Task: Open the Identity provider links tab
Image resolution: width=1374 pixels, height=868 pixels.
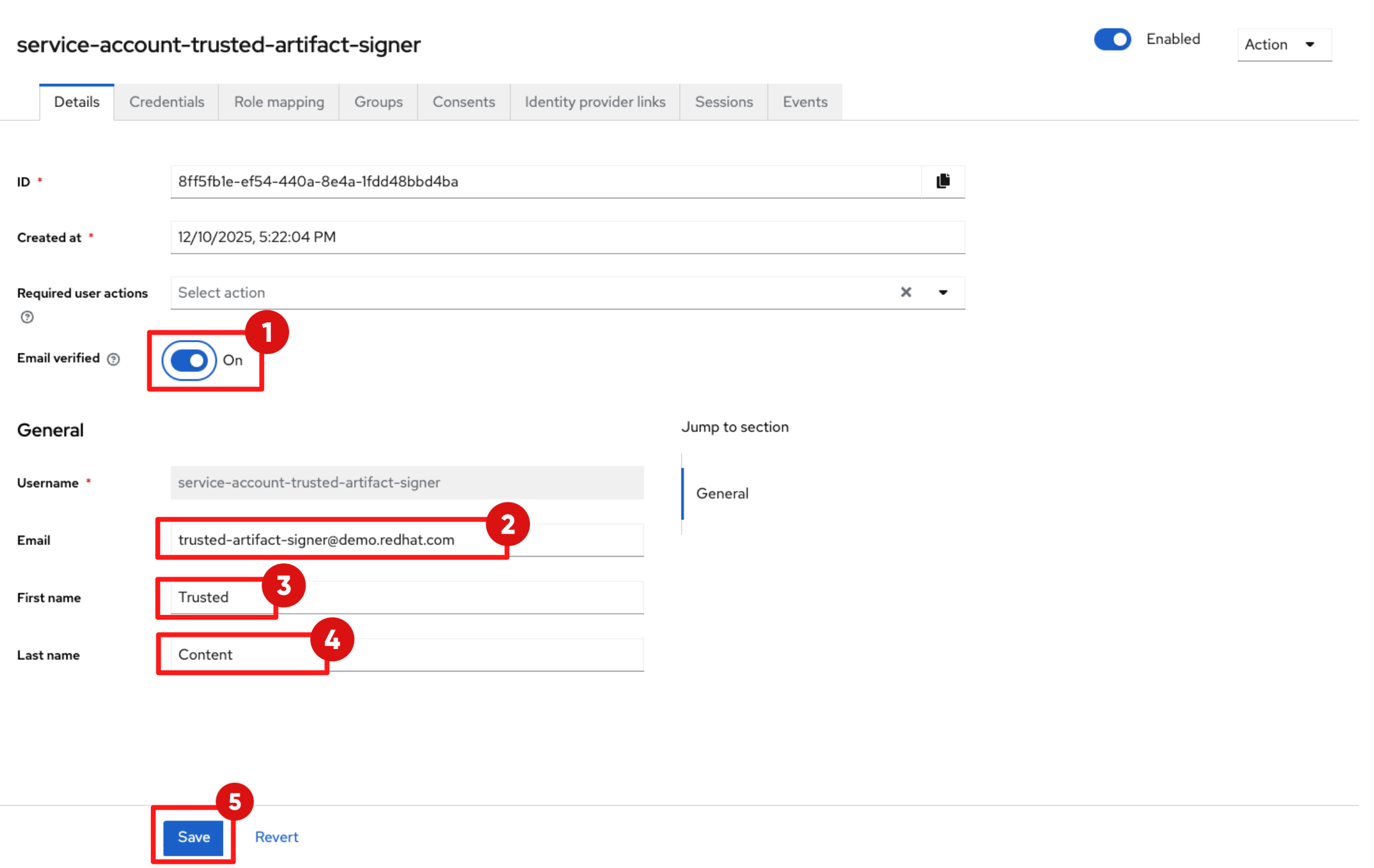Action: (x=595, y=102)
